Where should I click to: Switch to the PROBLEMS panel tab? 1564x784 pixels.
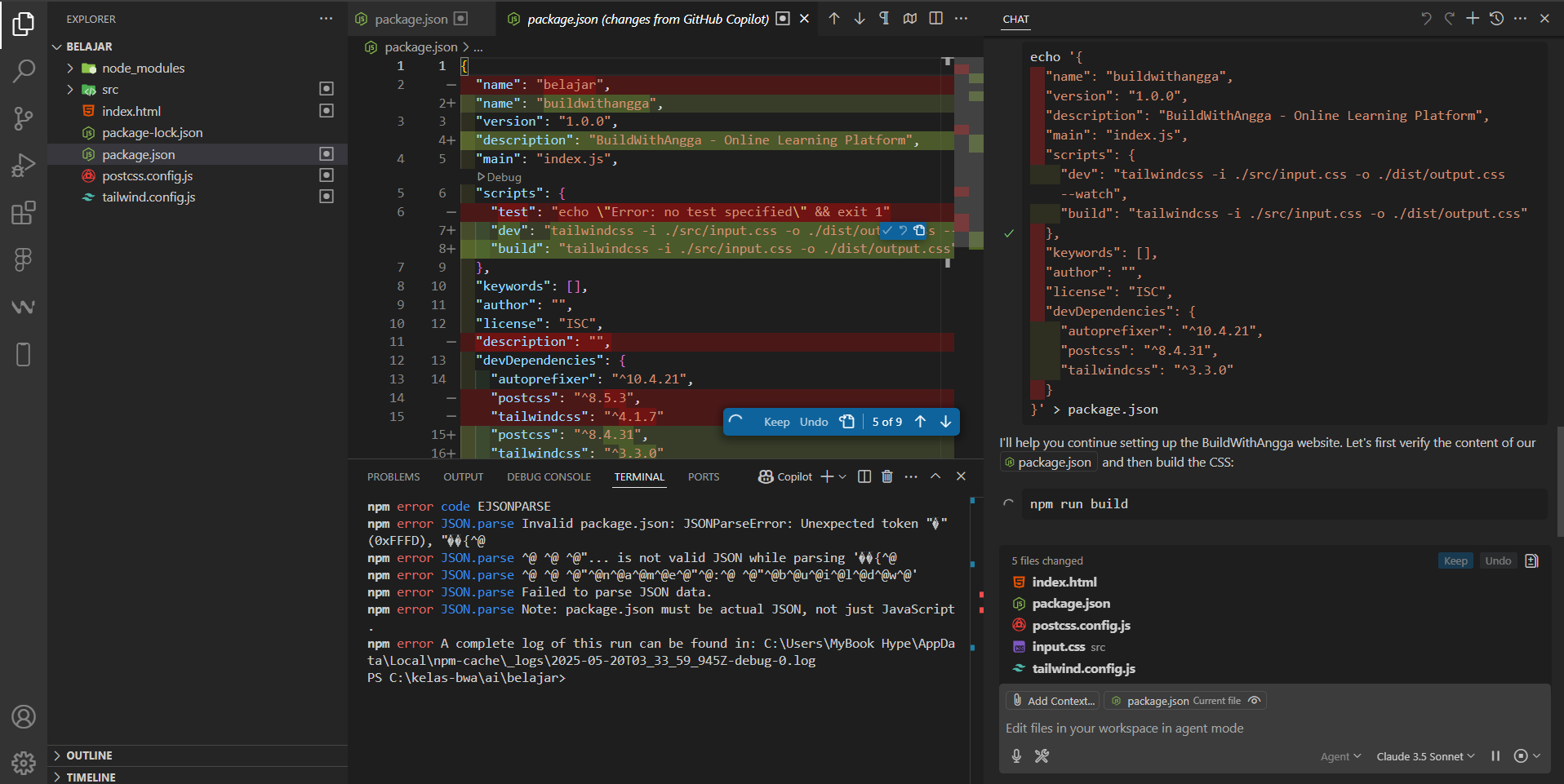pyautogui.click(x=393, y=477)
